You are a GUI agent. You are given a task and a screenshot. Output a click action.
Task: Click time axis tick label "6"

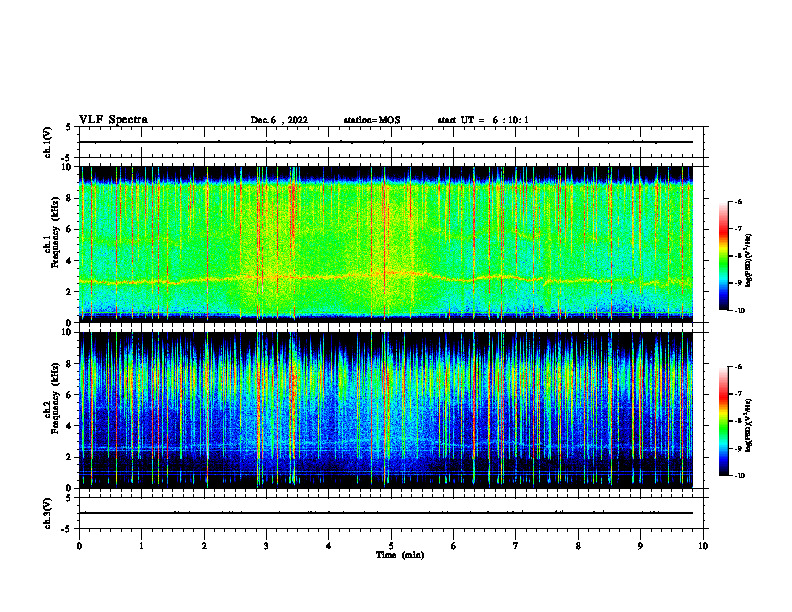pyautogui.click(x=454, y=546)
